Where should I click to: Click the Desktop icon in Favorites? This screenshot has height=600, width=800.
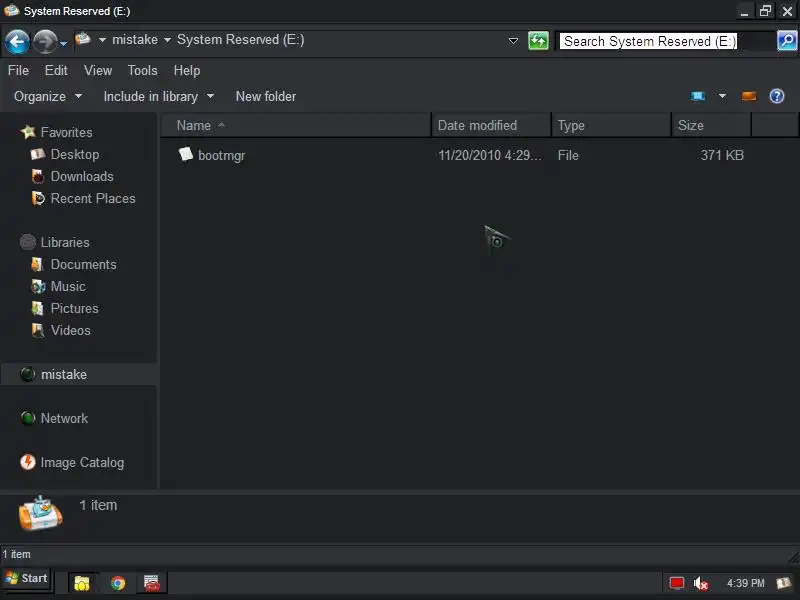[x=38, y=154]
